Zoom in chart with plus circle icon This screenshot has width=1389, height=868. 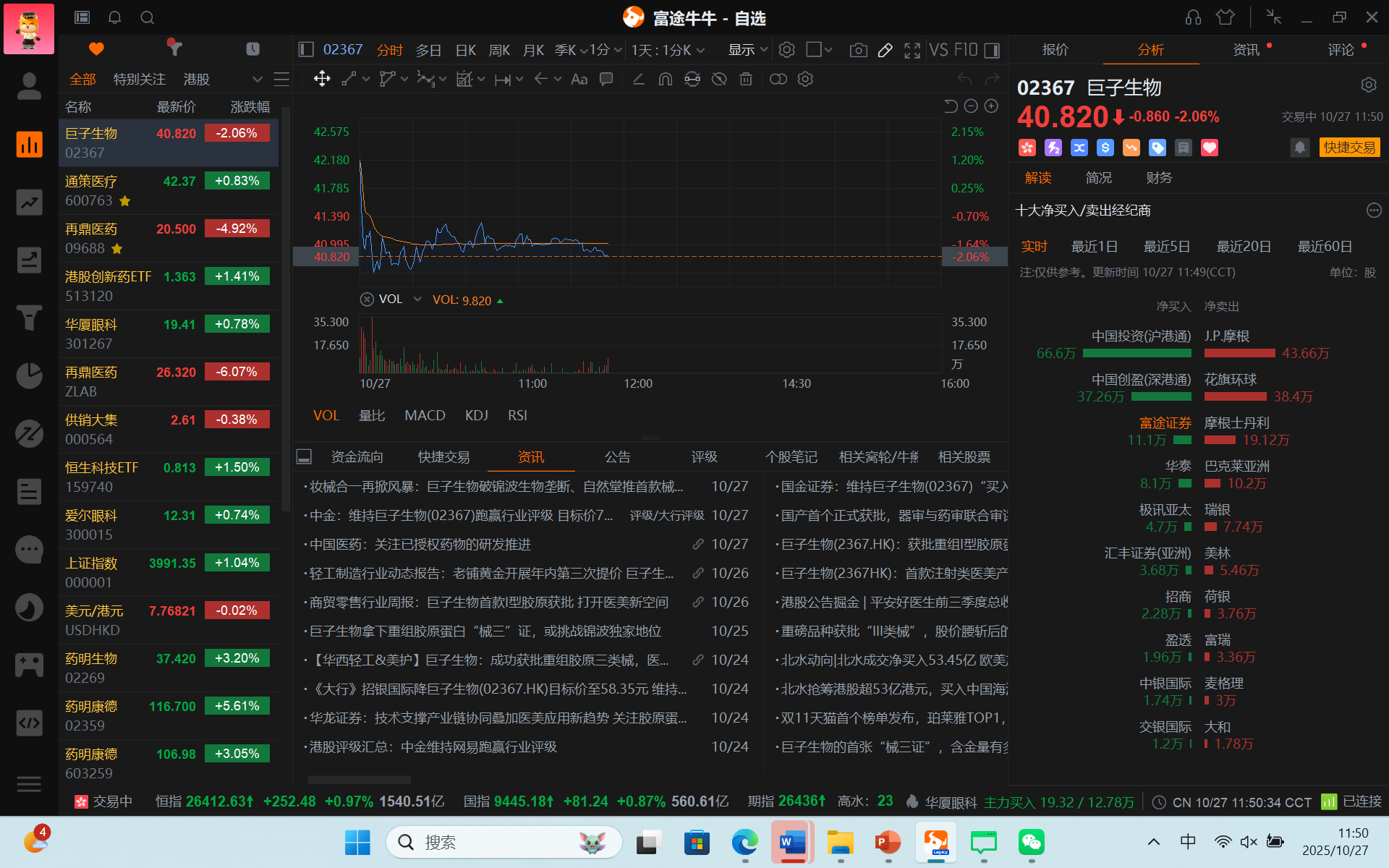click(x=991, y=106)
